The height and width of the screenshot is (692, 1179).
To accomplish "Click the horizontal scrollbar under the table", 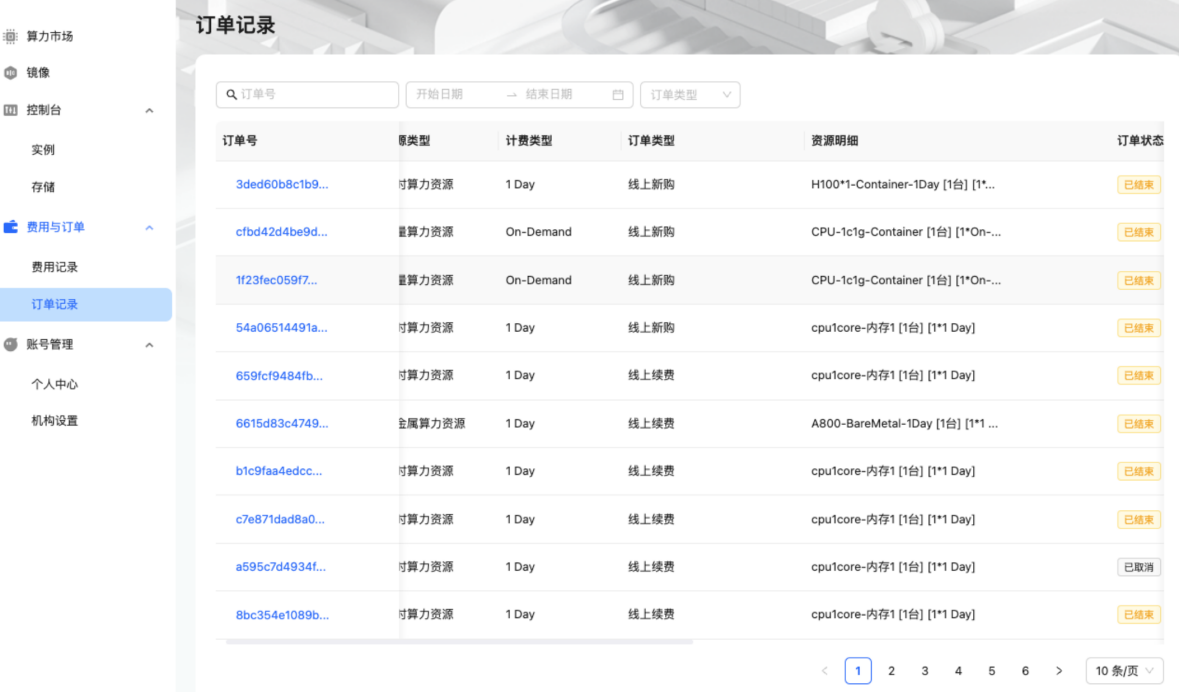I will pos(460,642).
